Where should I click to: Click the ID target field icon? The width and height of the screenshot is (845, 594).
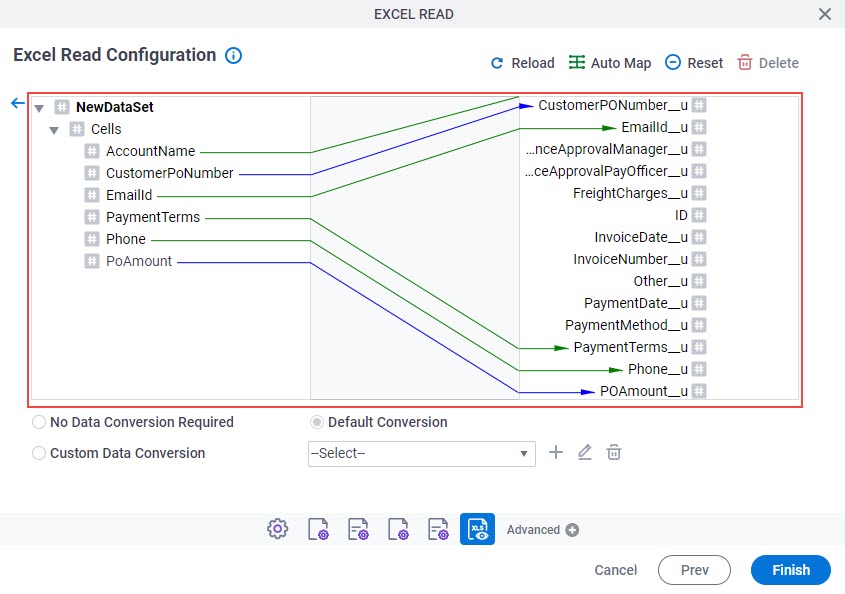tap(699, 215)
